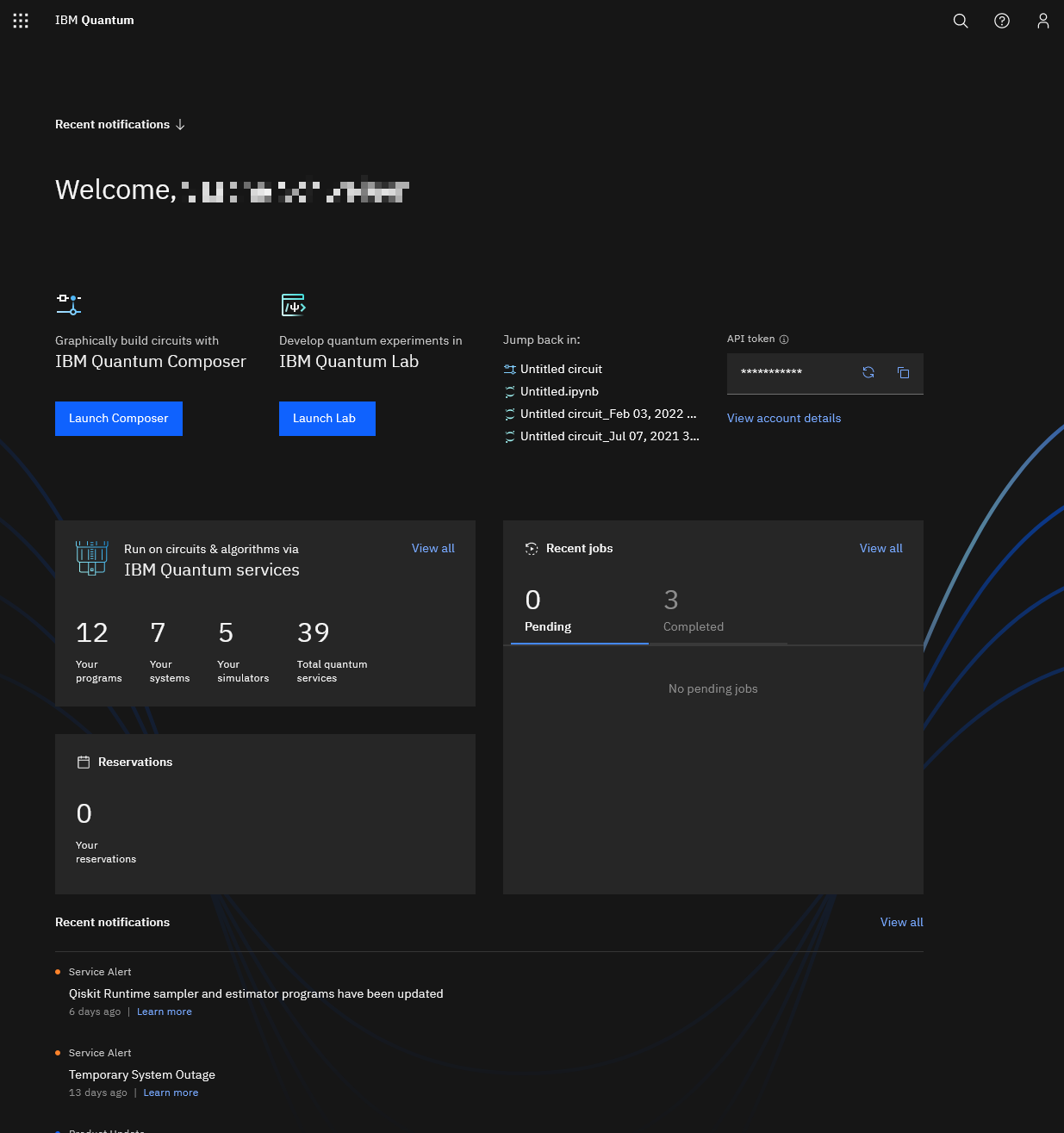Open the app switcher grid menu
This screenshot has width=1064, height=1133.
[21, 21]
